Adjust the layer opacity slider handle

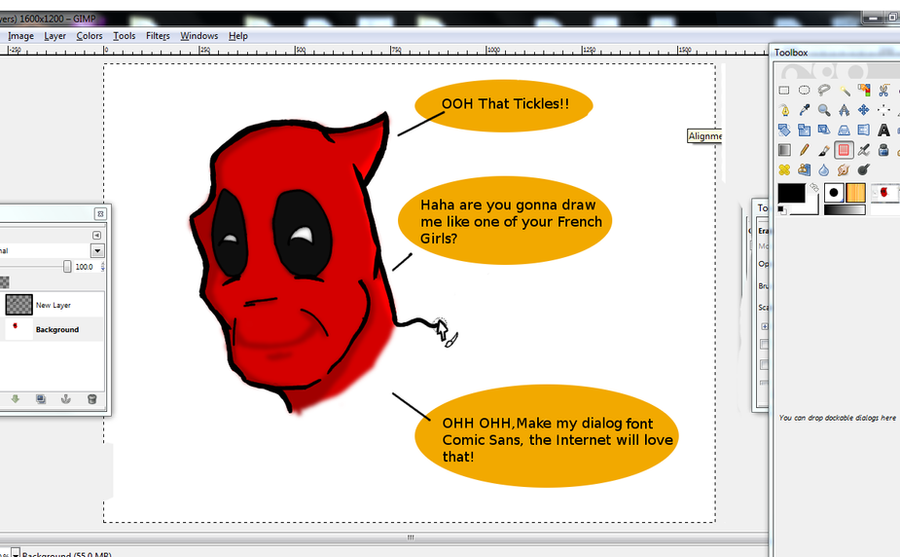click(67, 267)
